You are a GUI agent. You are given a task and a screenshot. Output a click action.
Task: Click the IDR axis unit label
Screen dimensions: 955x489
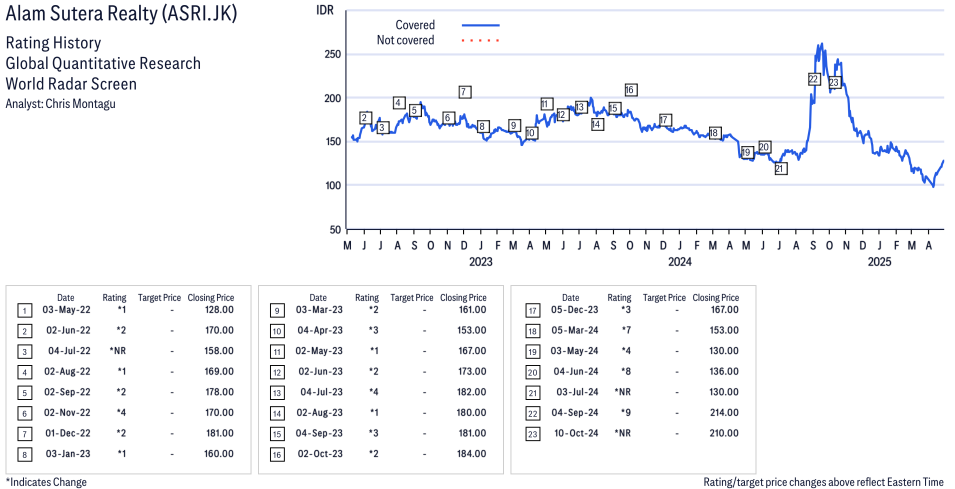point(325,10)
